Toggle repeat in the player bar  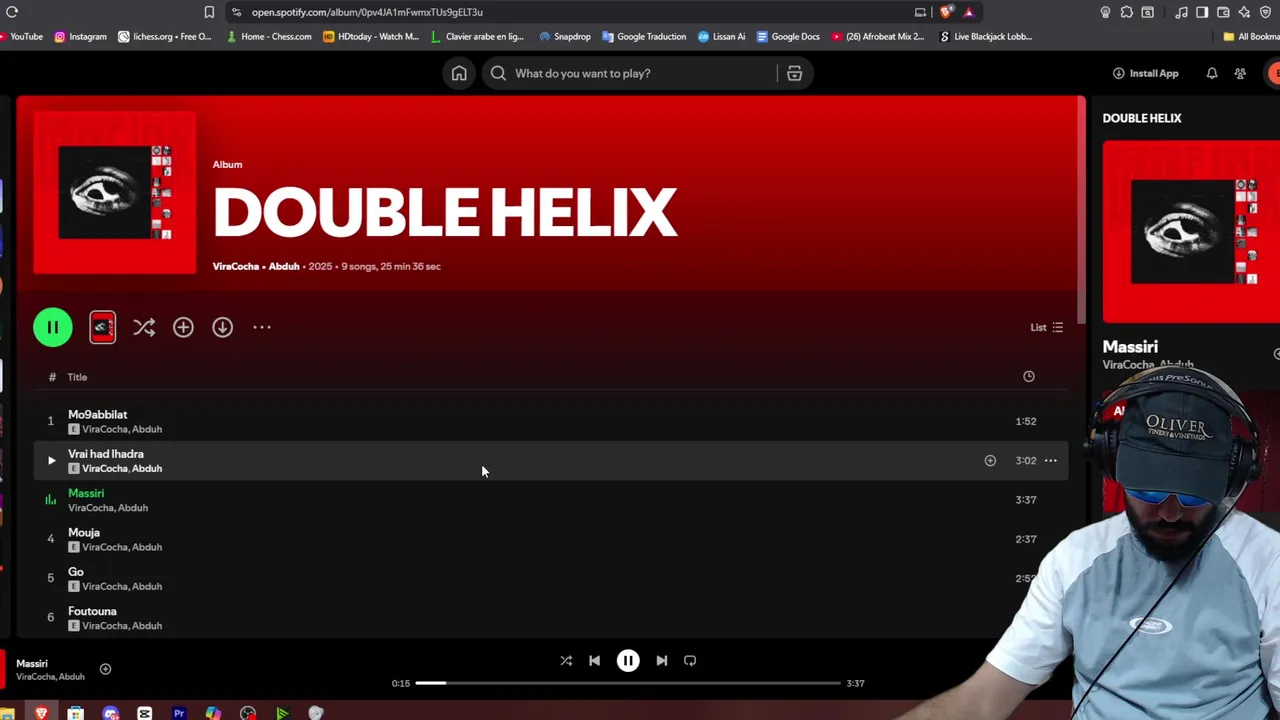pyautogui.click(x=689, y=660)
